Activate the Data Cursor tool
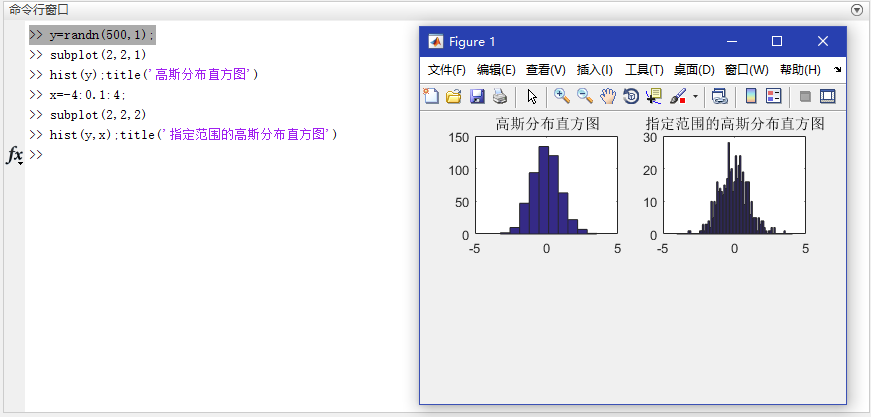Screen dimensions: 871x417 (654, 97)
